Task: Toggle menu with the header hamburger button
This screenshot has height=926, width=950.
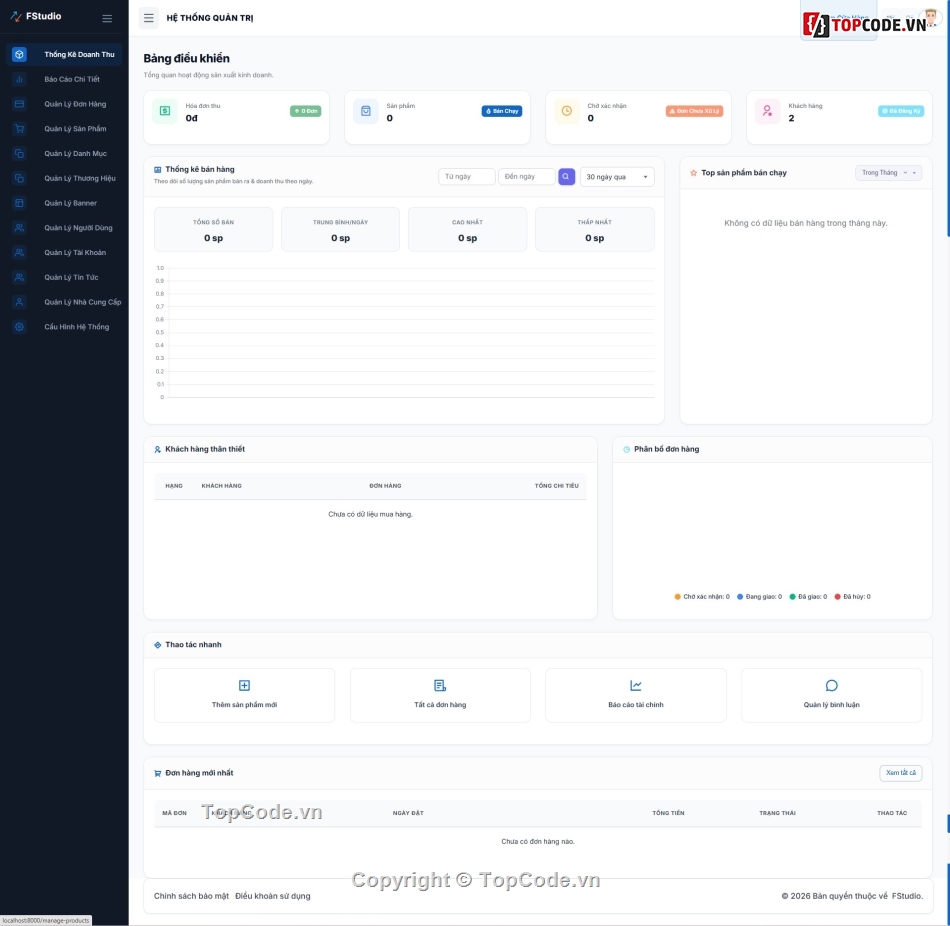Action: (x=148, y=18)
